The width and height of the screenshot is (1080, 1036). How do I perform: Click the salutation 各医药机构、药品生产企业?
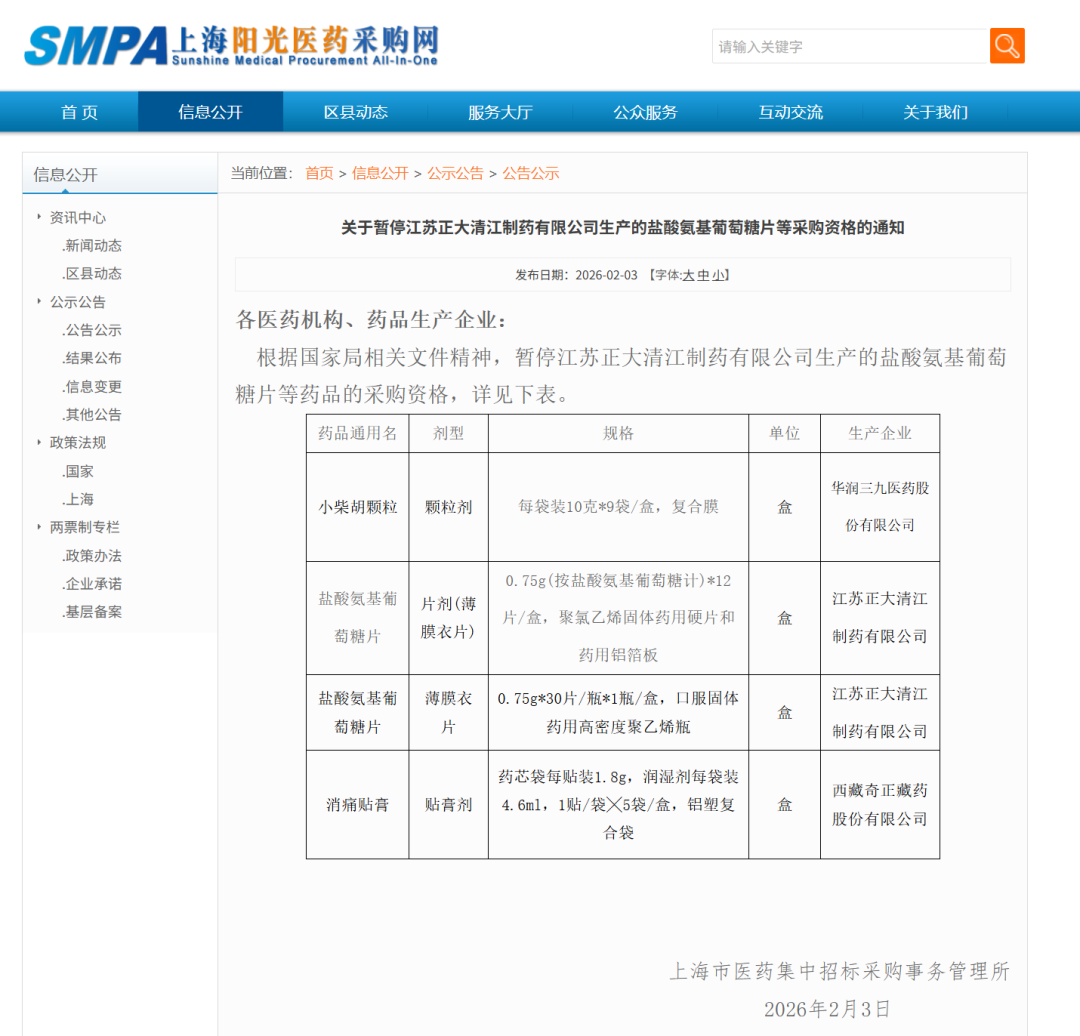(x=371, y=320)
